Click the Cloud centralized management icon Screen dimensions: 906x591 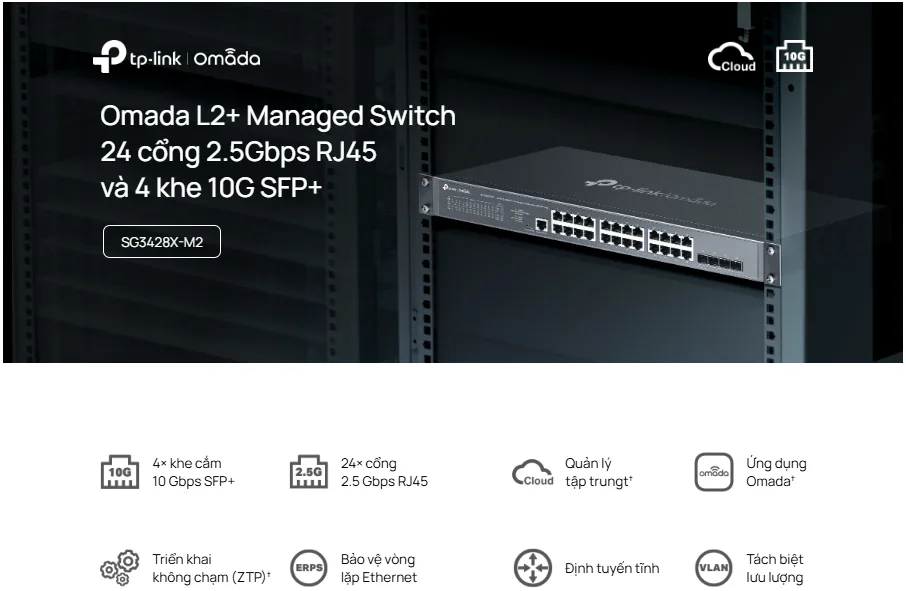pyautogui.click(x=533, y=473)
